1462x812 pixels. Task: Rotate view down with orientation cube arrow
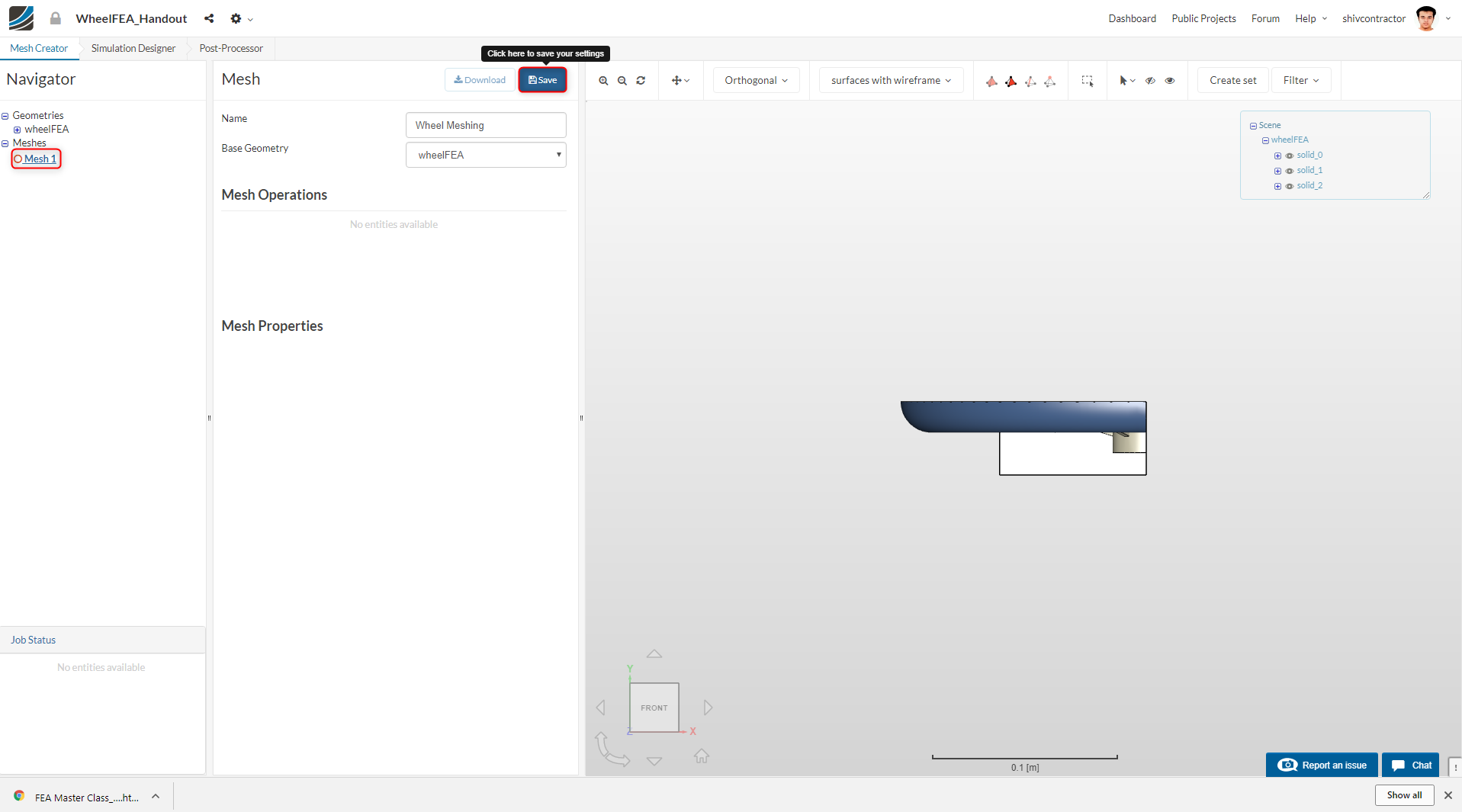coord(654,761)
